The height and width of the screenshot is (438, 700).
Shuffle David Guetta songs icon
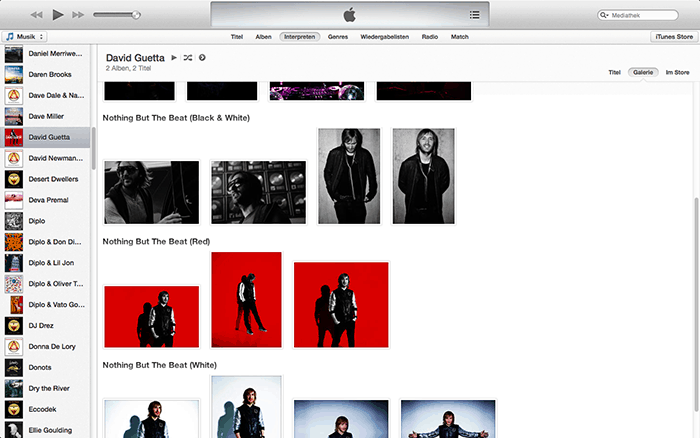point(188,58)
